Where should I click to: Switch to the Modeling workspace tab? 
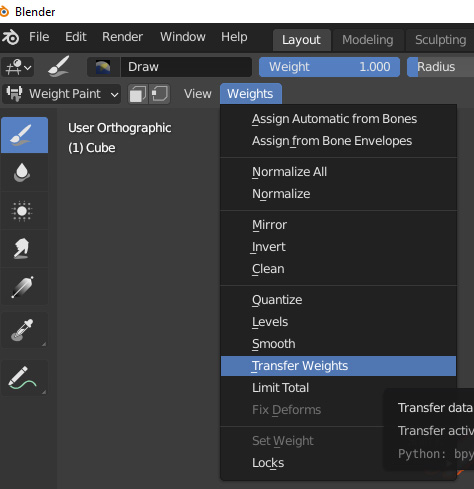[368, 40]
